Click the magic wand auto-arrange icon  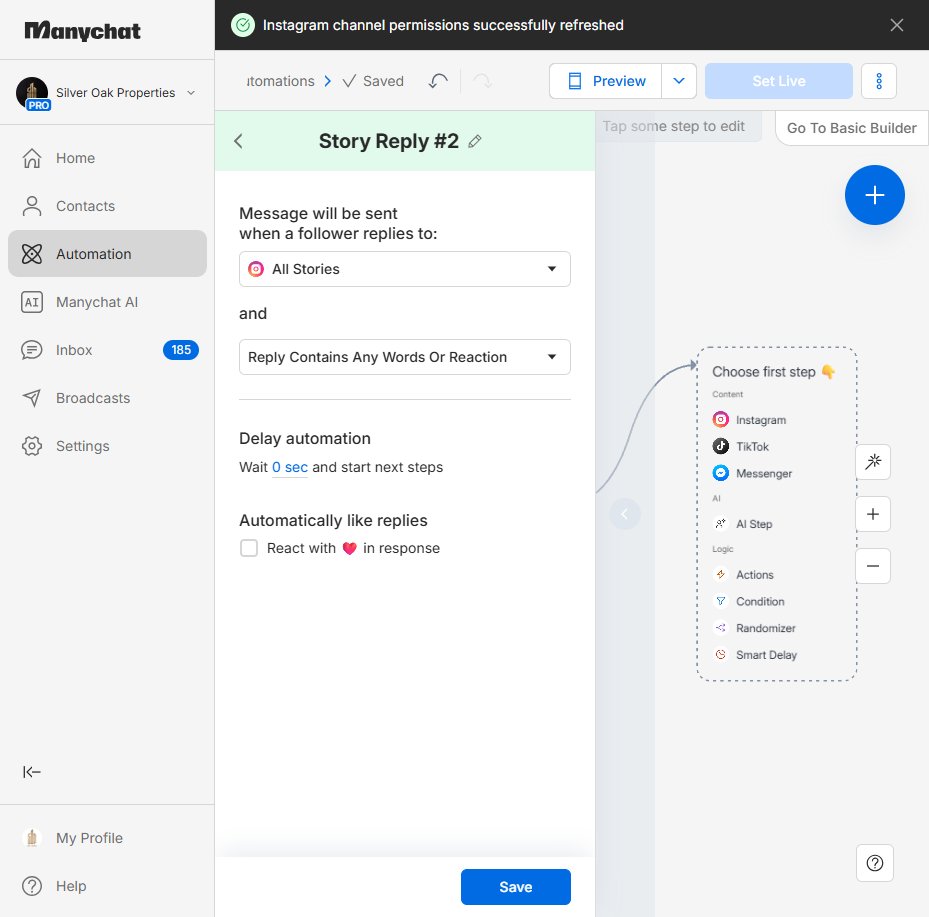pos(873,461)
